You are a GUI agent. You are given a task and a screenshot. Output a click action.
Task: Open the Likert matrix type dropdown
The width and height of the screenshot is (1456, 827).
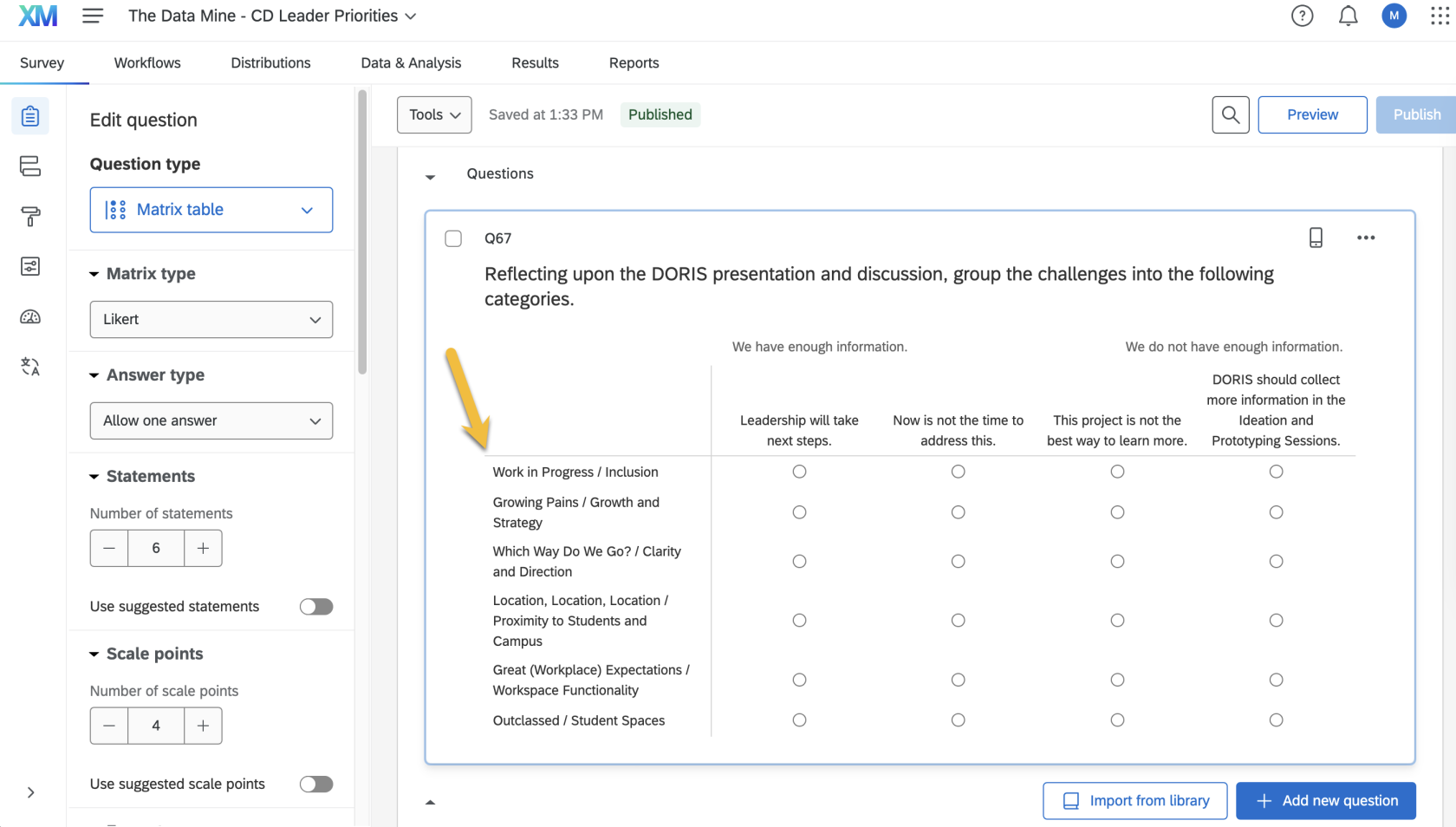click(211, 320)
